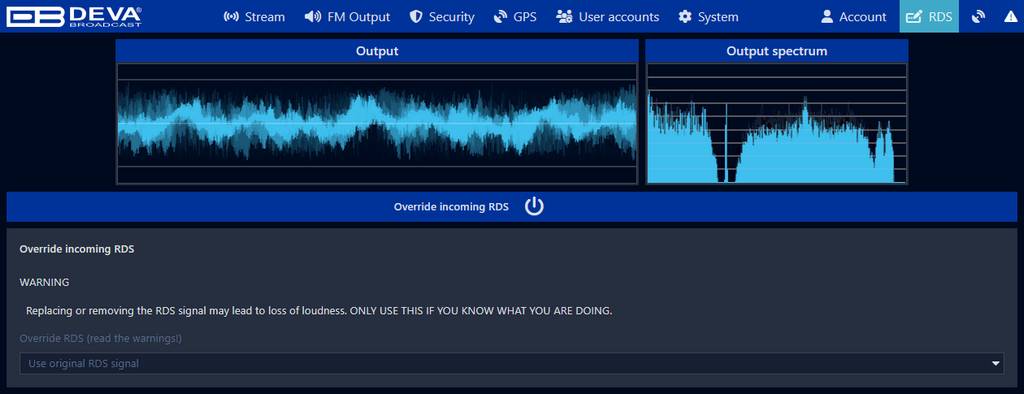
Task: Select the RDS tab
Action: (x=929, y=17)
